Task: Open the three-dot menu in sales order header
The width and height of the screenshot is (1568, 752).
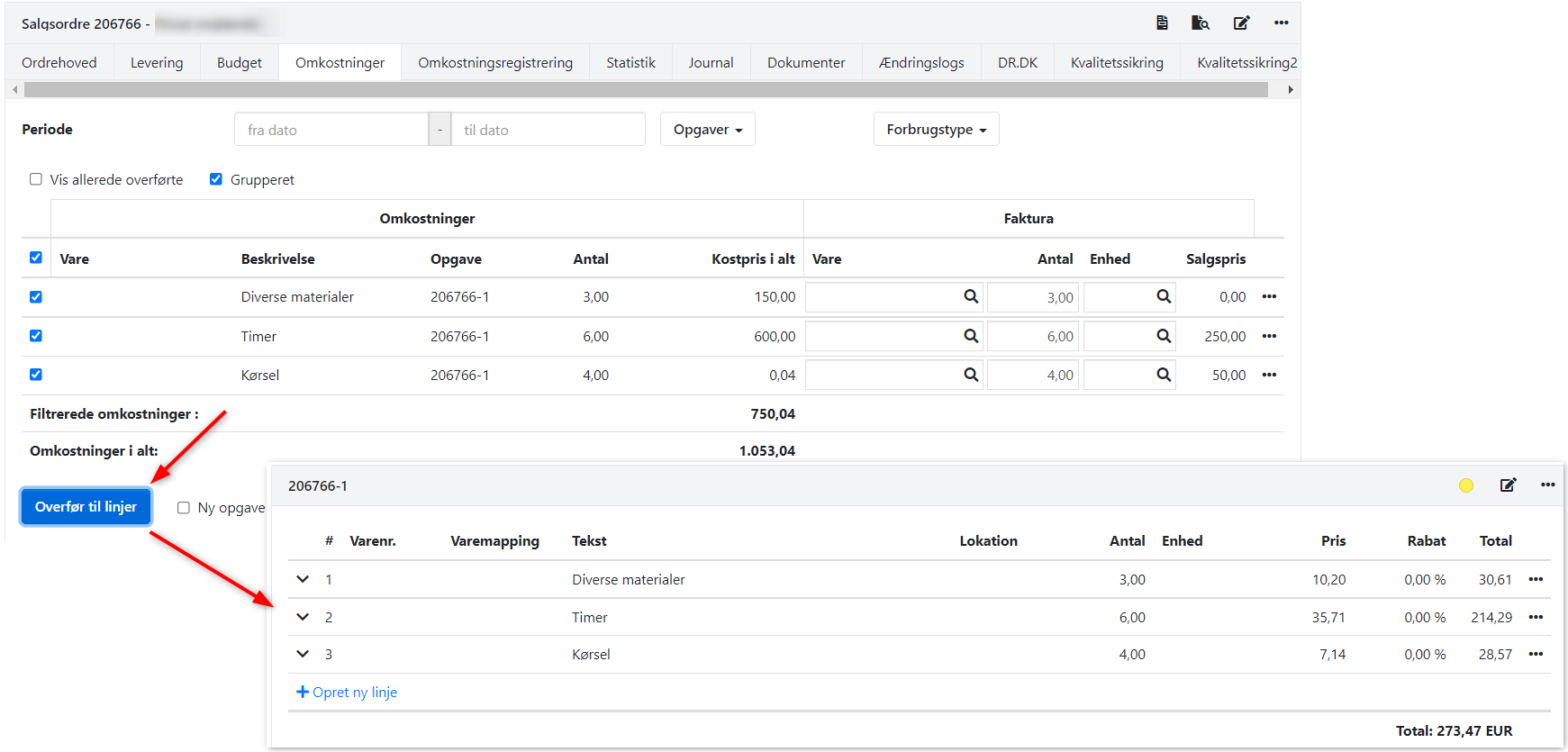Action: coord(1281,23)
